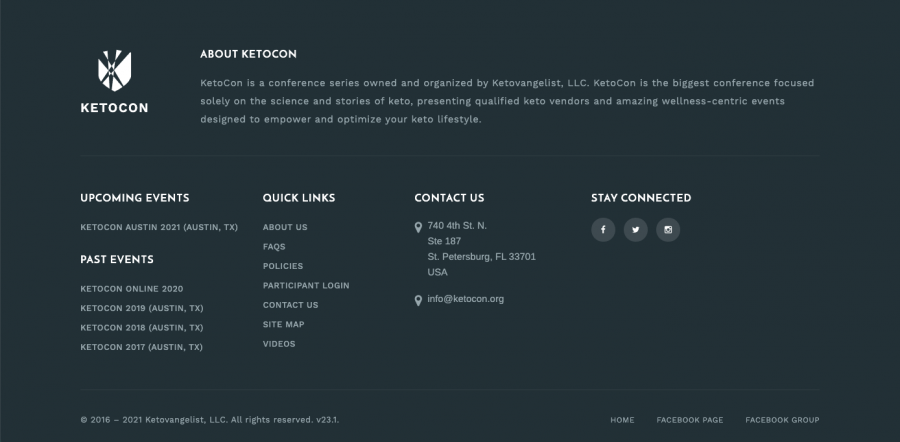Open KetoCon Austin 2021 event link

point(159,227)
